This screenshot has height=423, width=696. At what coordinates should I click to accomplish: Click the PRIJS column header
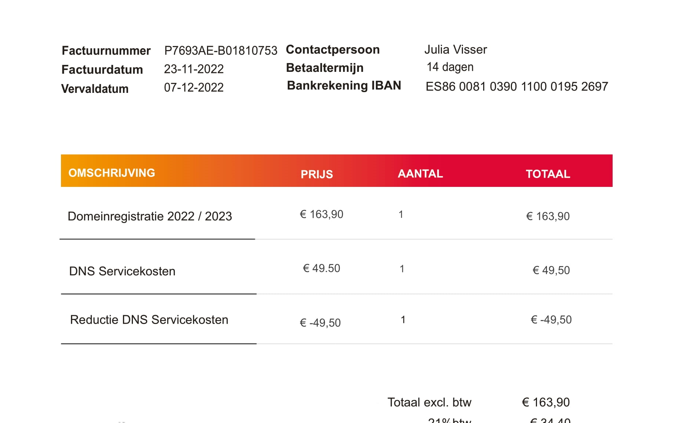tap(316, 174)
